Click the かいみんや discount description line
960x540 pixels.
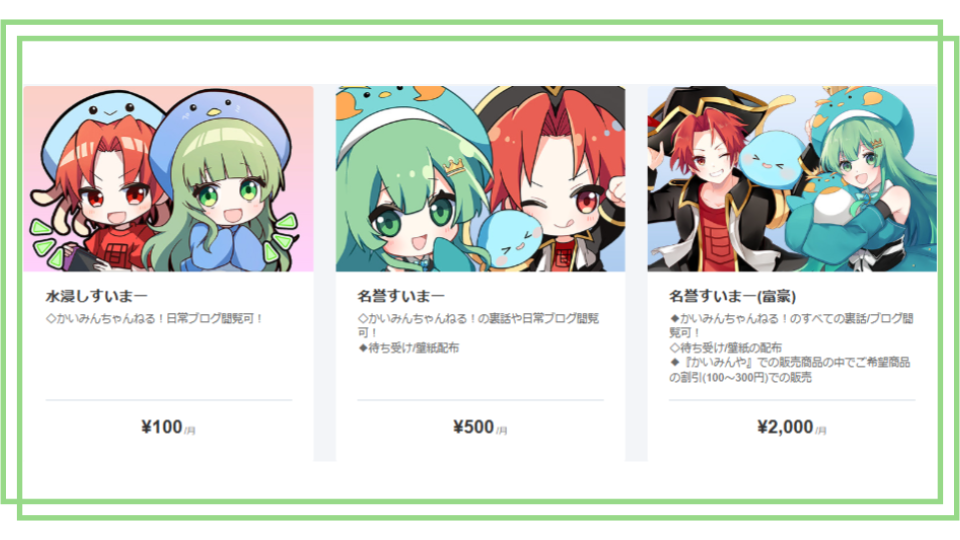pyautogui.click(x=789, y=370)
